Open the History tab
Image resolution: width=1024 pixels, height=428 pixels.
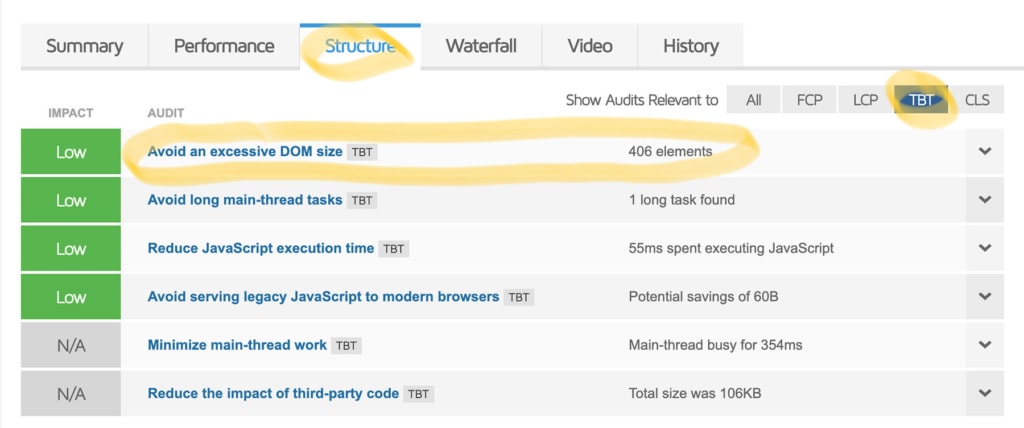click(x=691, y=46)
